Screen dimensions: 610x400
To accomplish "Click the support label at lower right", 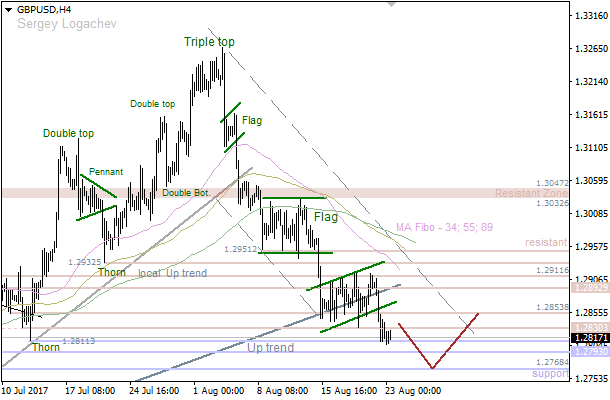I will [549, 372].
